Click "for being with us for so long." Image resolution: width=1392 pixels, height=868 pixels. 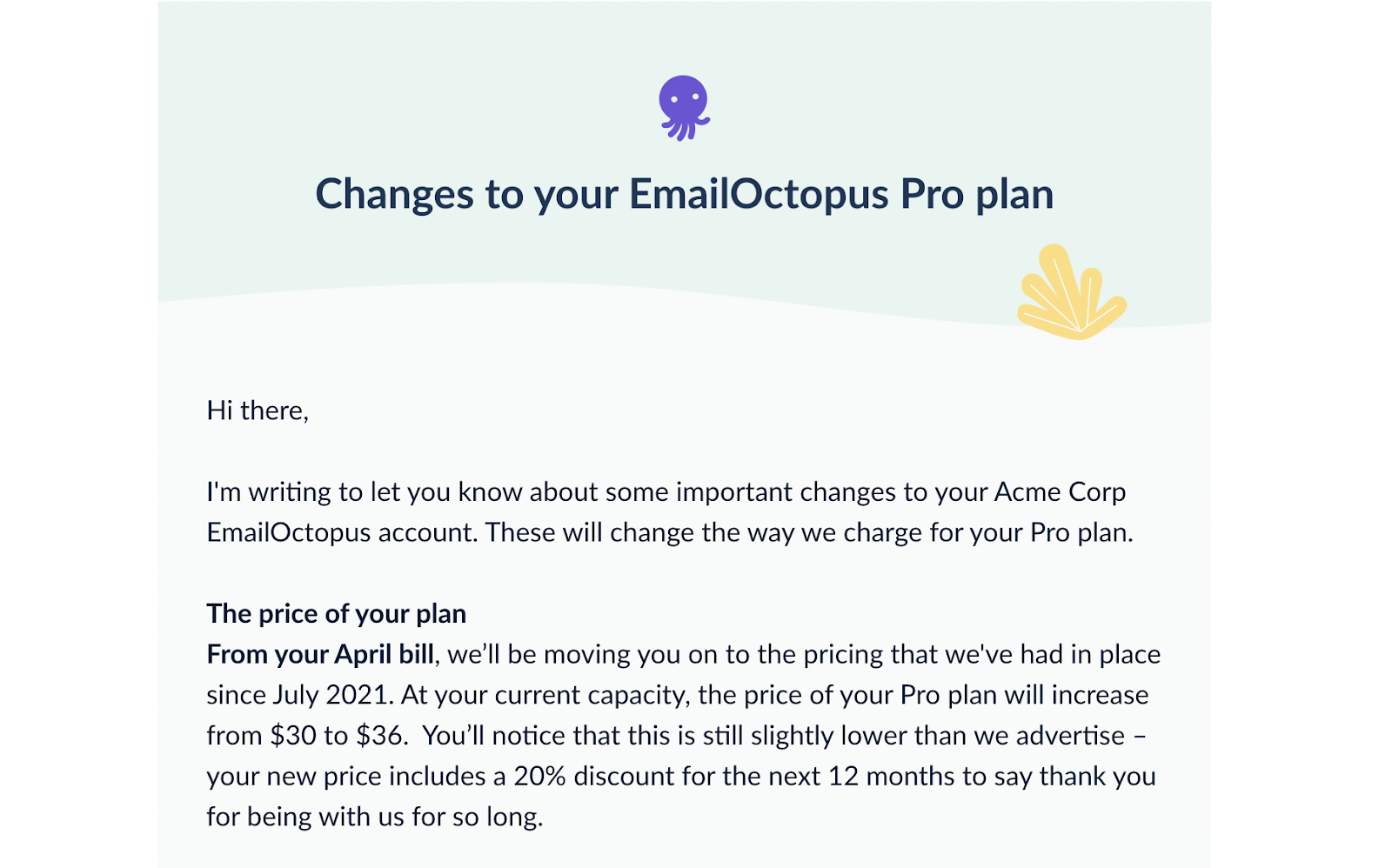374,818
